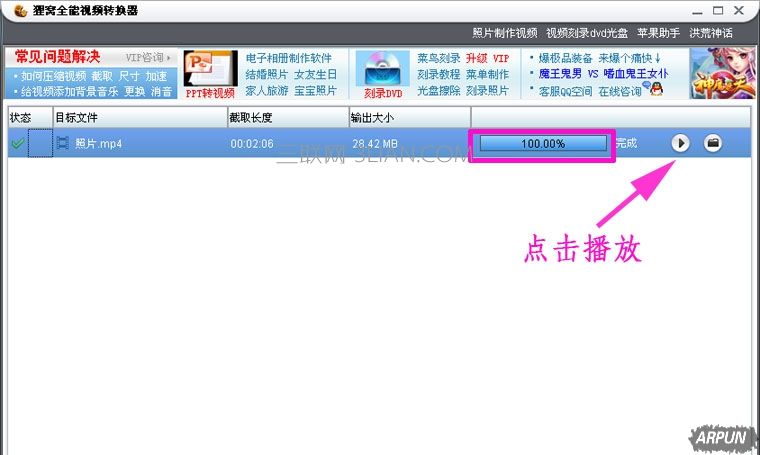The height and width of the screenshot is (455, 760).
Task: Click the 00:02:06 duration cell
Action: (x=252, y=144)
